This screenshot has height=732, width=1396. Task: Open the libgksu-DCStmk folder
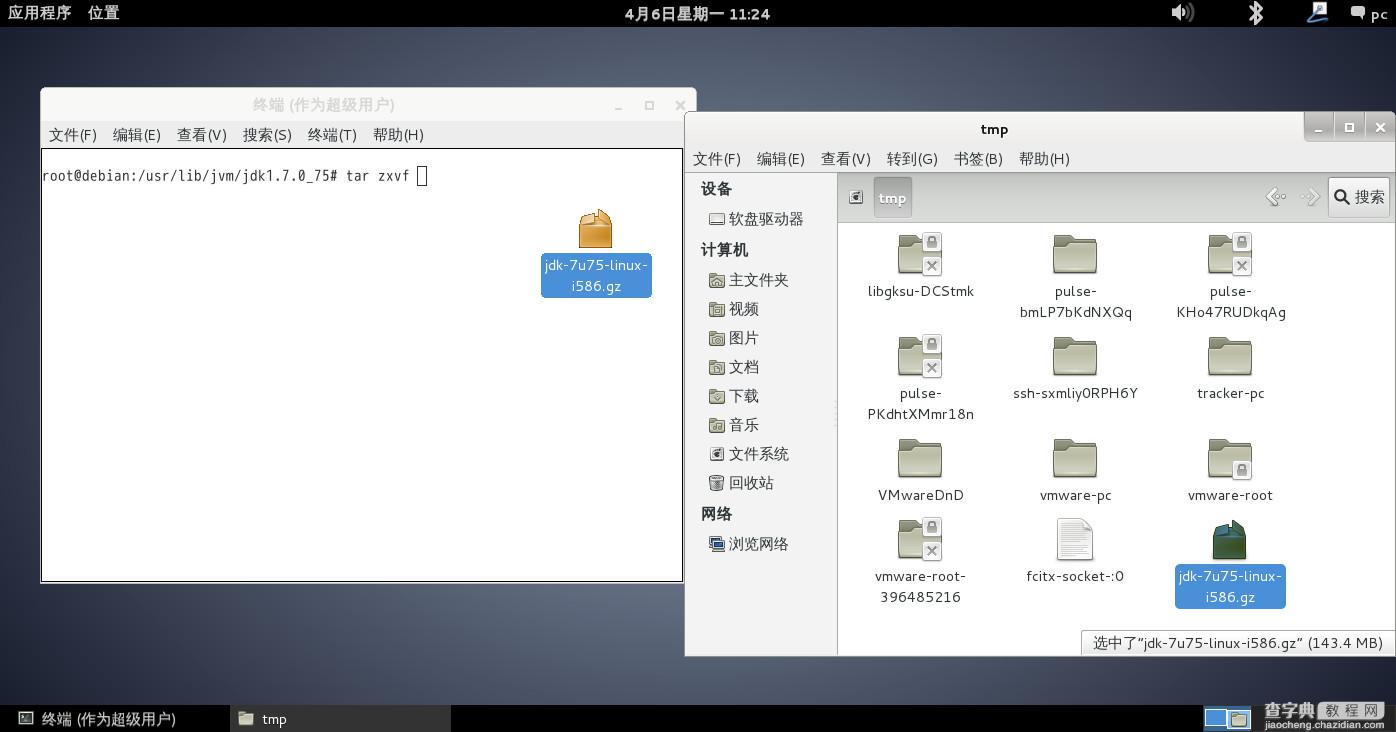tap(920, 255)
